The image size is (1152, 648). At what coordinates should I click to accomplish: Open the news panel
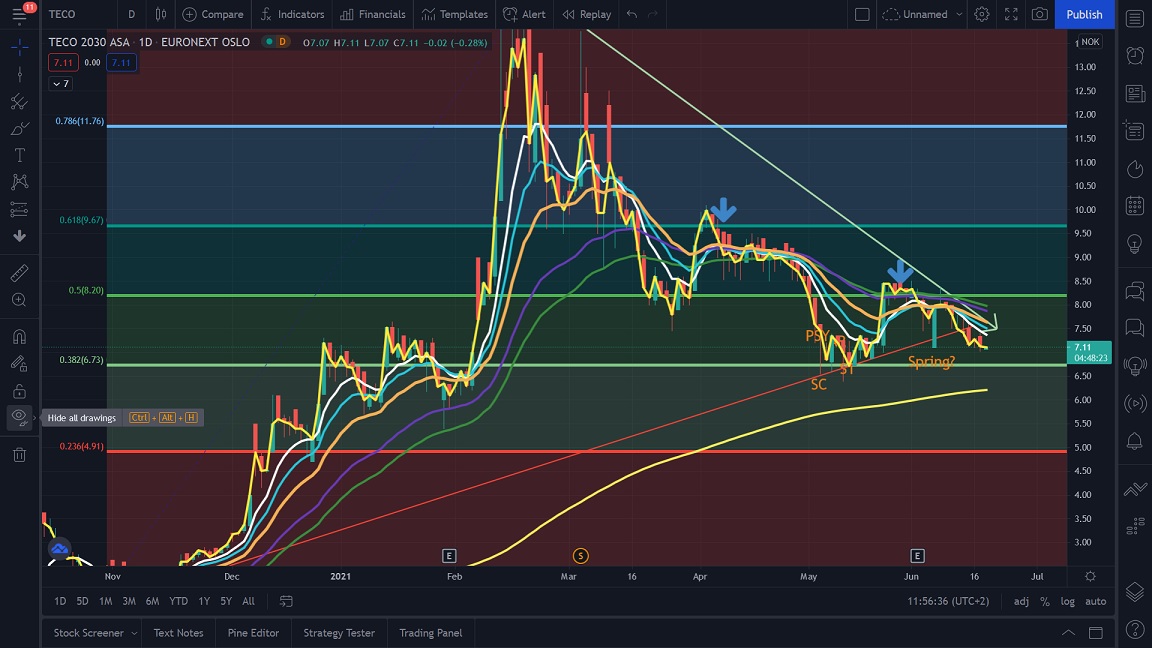pyautogui.click(x=1135, y=93)
